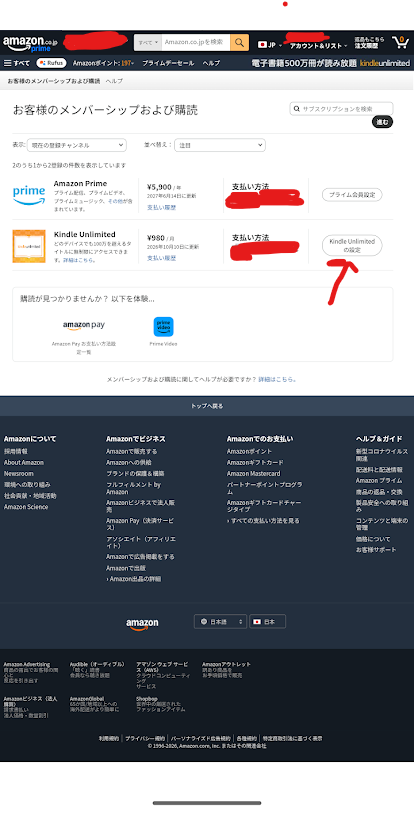Expand the search category すべて dropdown
414x813 pixels.
(x=148, y=43)
